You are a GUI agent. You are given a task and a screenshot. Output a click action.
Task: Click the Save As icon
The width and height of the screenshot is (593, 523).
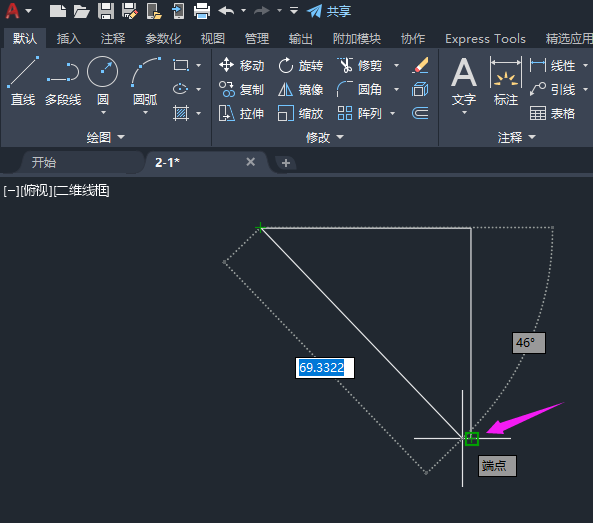(x=130, y=11)
